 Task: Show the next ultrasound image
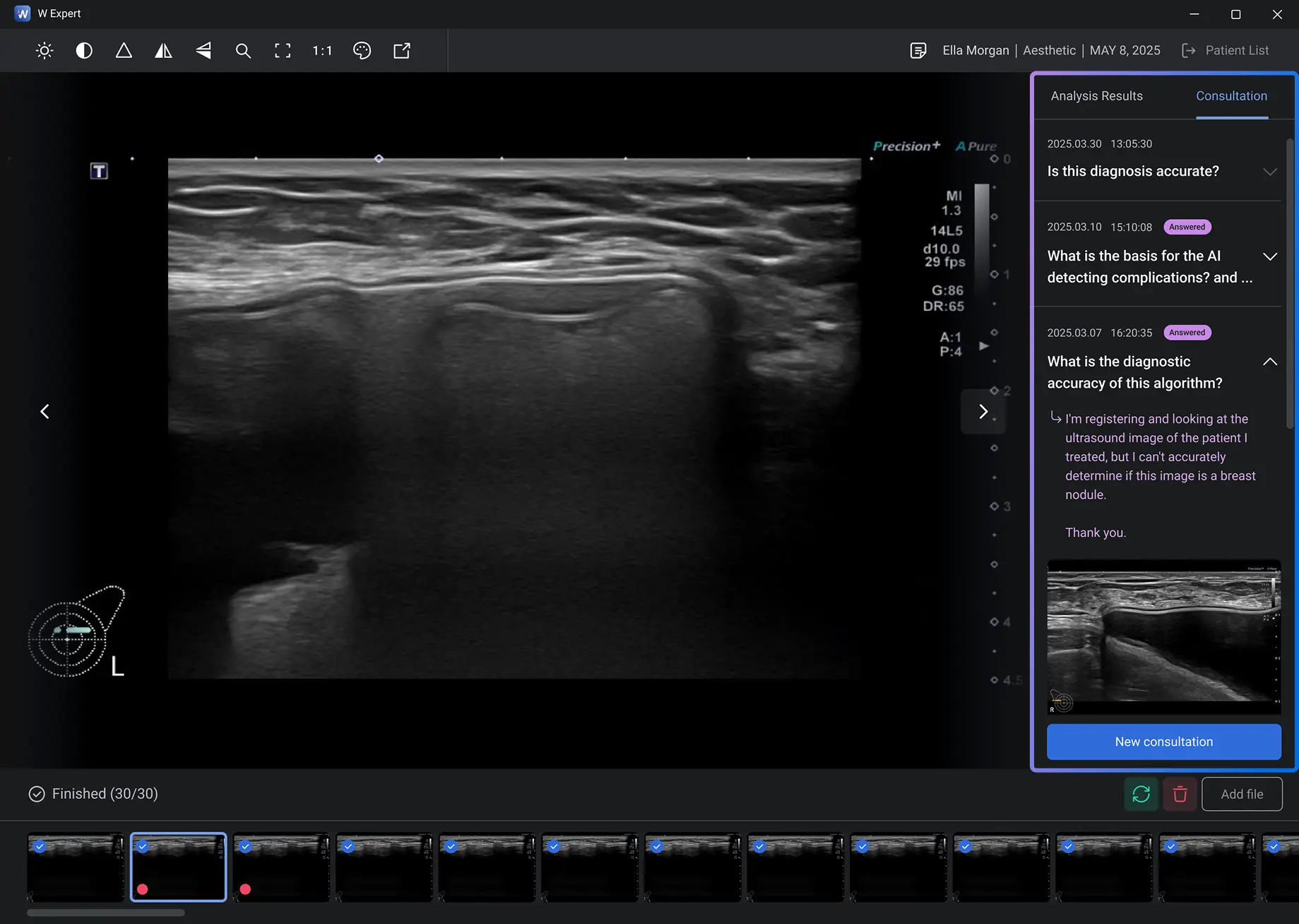point(983,411)
